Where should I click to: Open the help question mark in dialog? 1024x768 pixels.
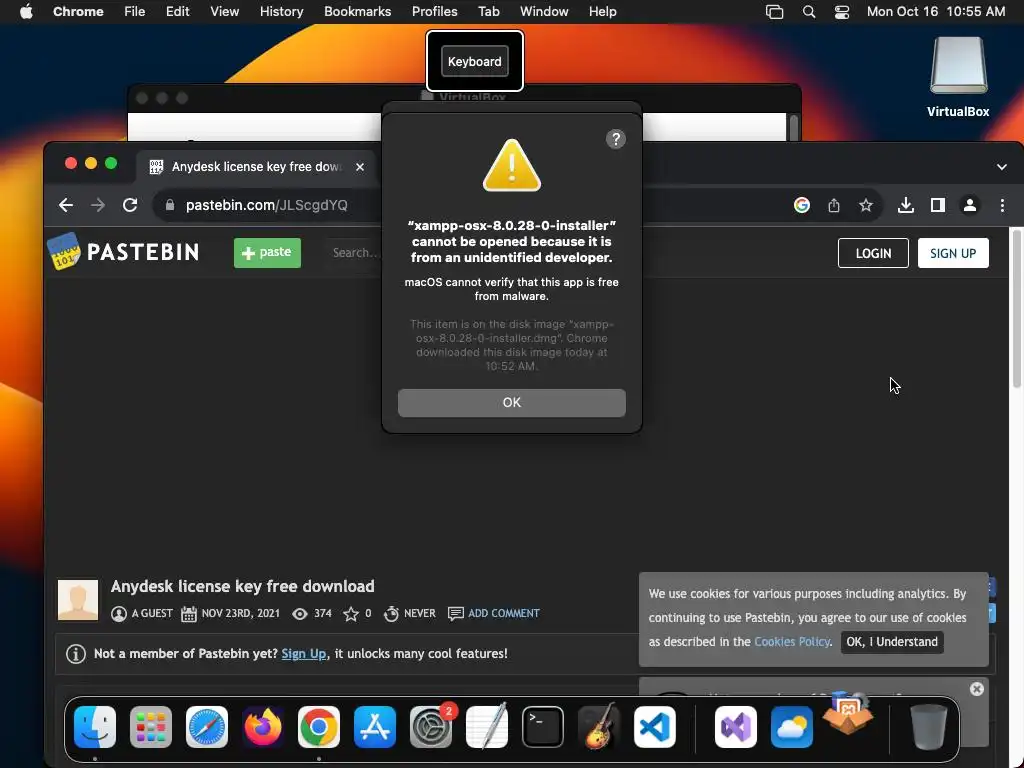615,139
